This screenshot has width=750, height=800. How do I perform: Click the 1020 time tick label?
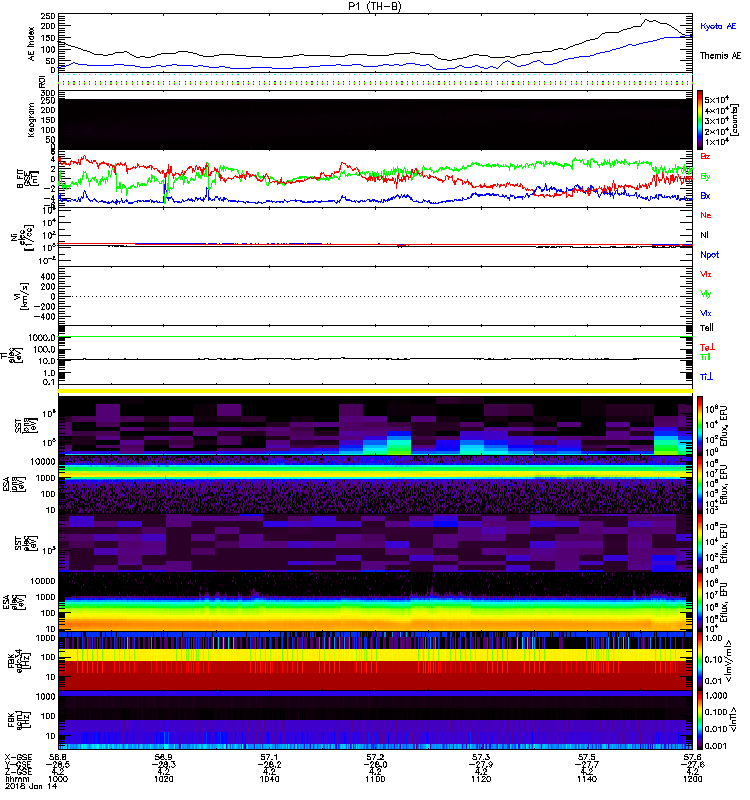[167, 779]
